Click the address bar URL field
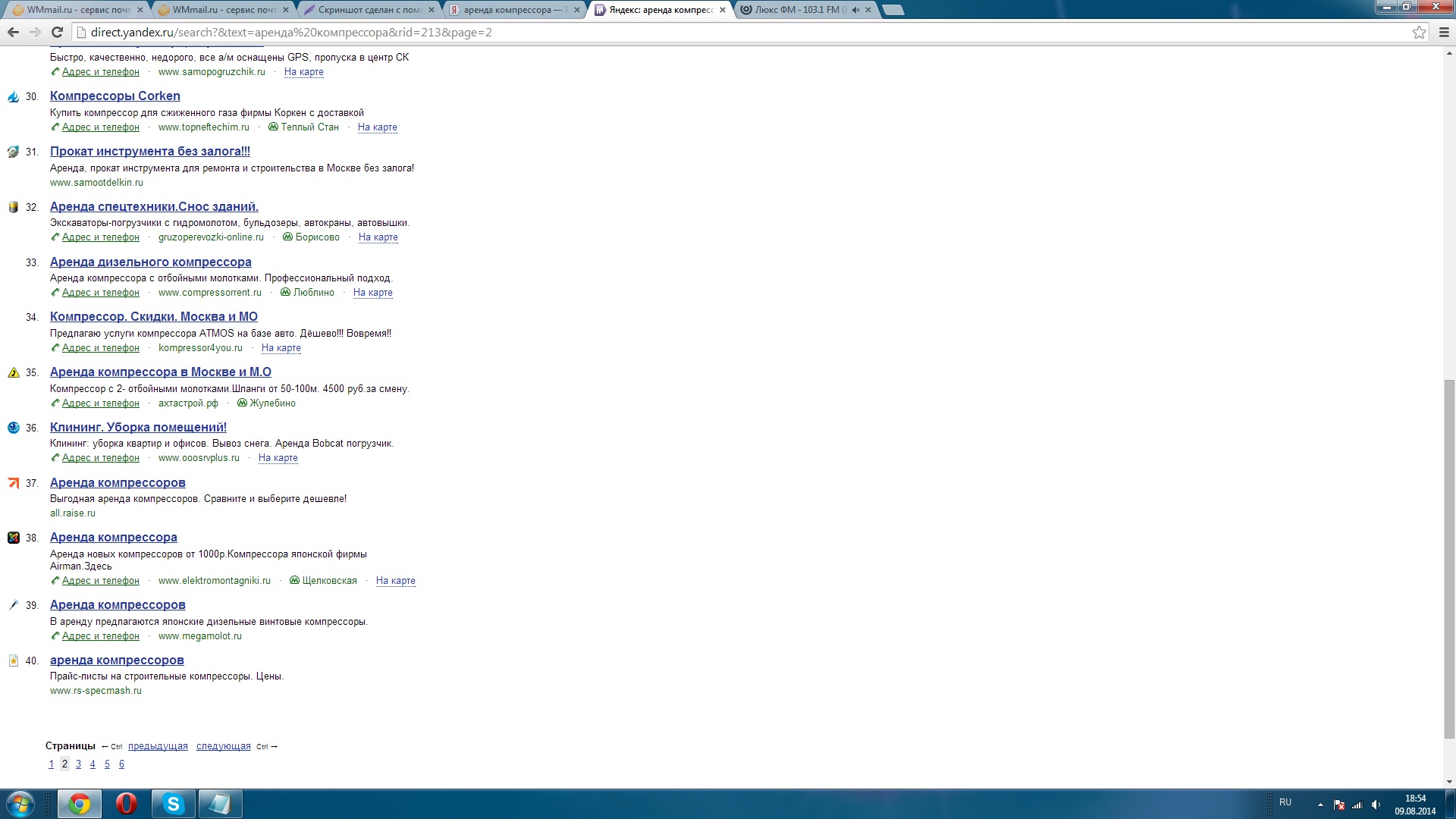1456x819 pixels. (x=743, y=32)
